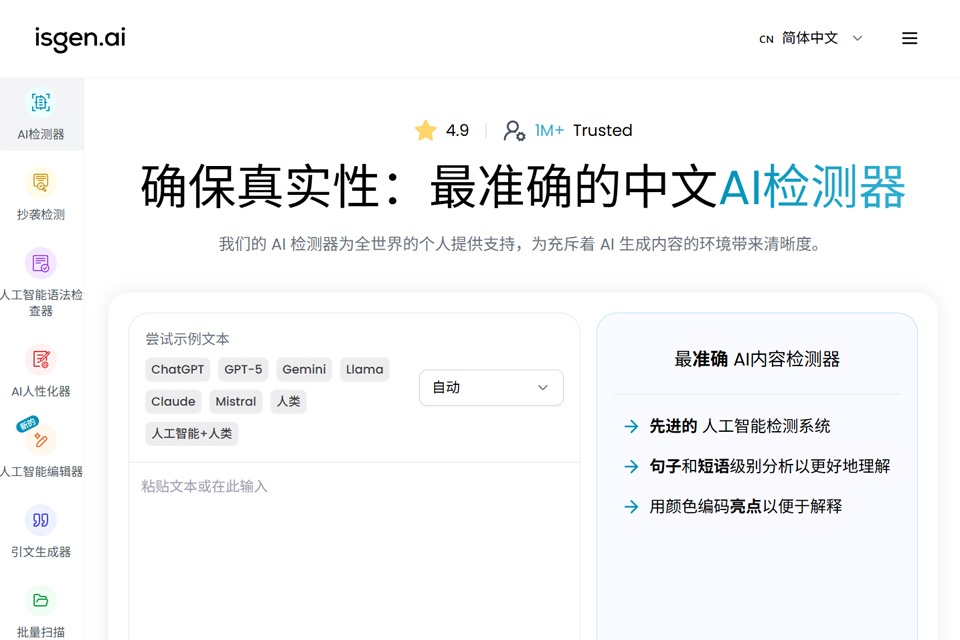Viewport: 960px width, 640px height.
Task: Click the 先进的 人工智能检测系统 text
Action: pyautogui.click(x=740, y=426)
